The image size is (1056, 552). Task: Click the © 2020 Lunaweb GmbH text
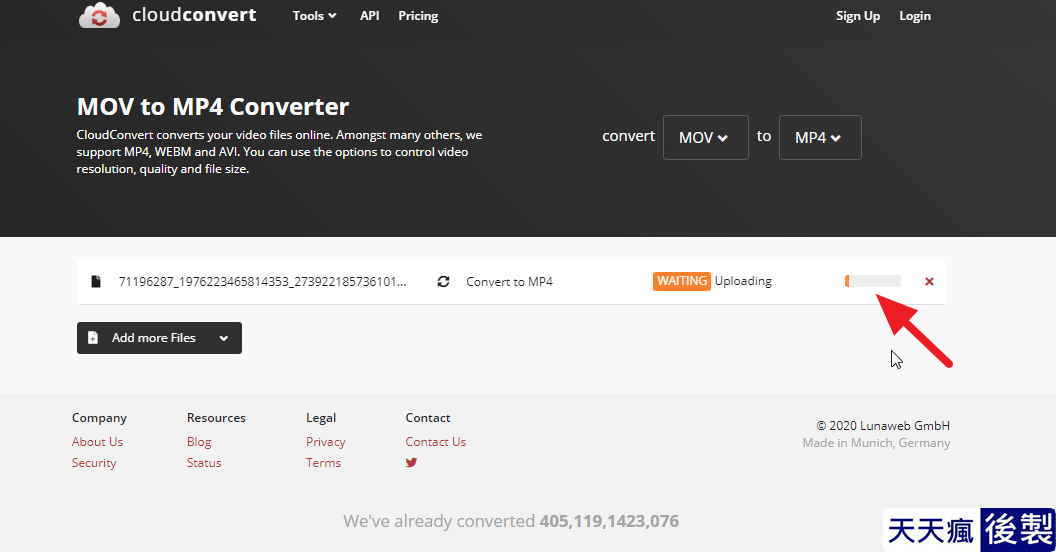(x=883, y=425)
